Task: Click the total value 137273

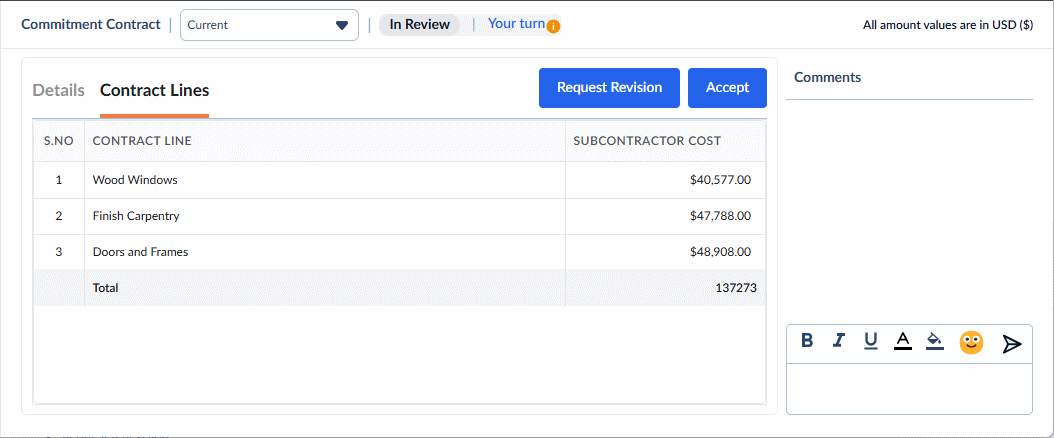Action: (736, 288)
